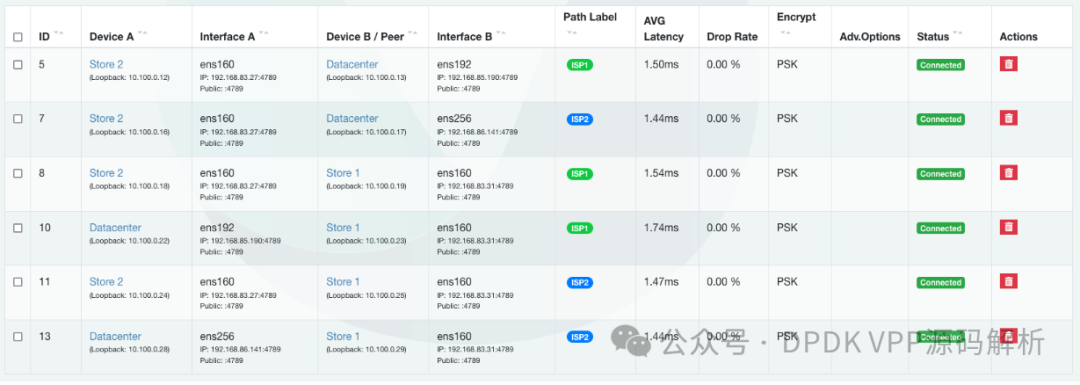
Task: Check the select-all checkbox in the header
Action: click(x=18, y=37)
